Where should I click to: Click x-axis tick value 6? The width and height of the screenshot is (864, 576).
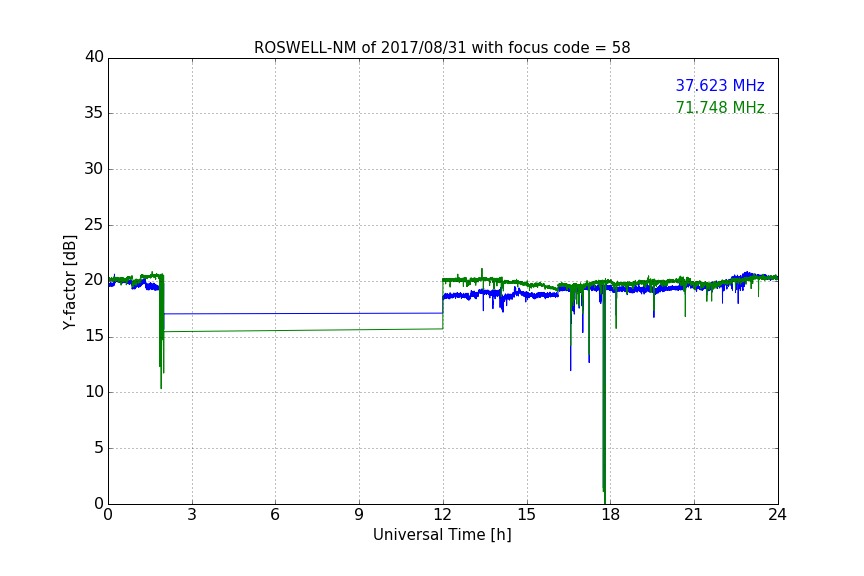point(275,515)
